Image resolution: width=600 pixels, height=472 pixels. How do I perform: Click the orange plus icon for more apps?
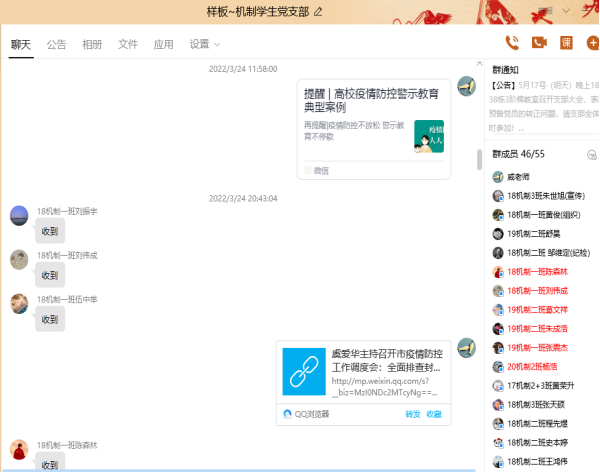(592, 42)
